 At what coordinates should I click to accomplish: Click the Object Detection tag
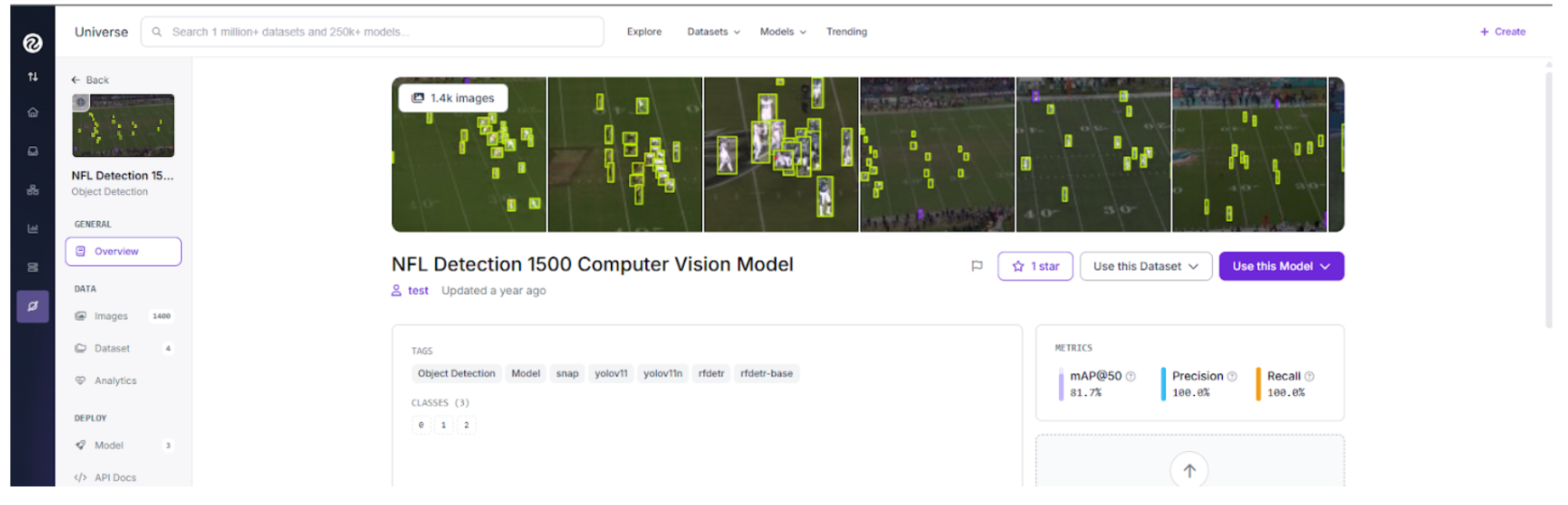[456, 373]
